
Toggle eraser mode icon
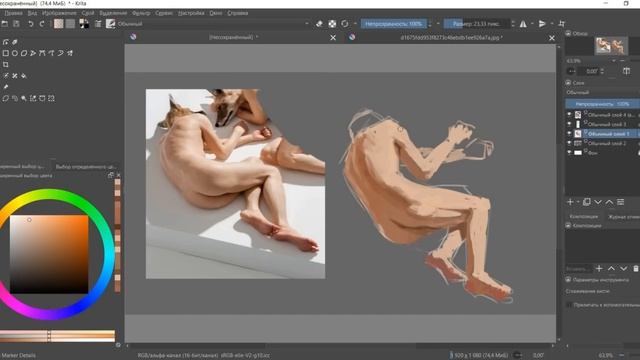pyautogui.click(x=320, y=24)
